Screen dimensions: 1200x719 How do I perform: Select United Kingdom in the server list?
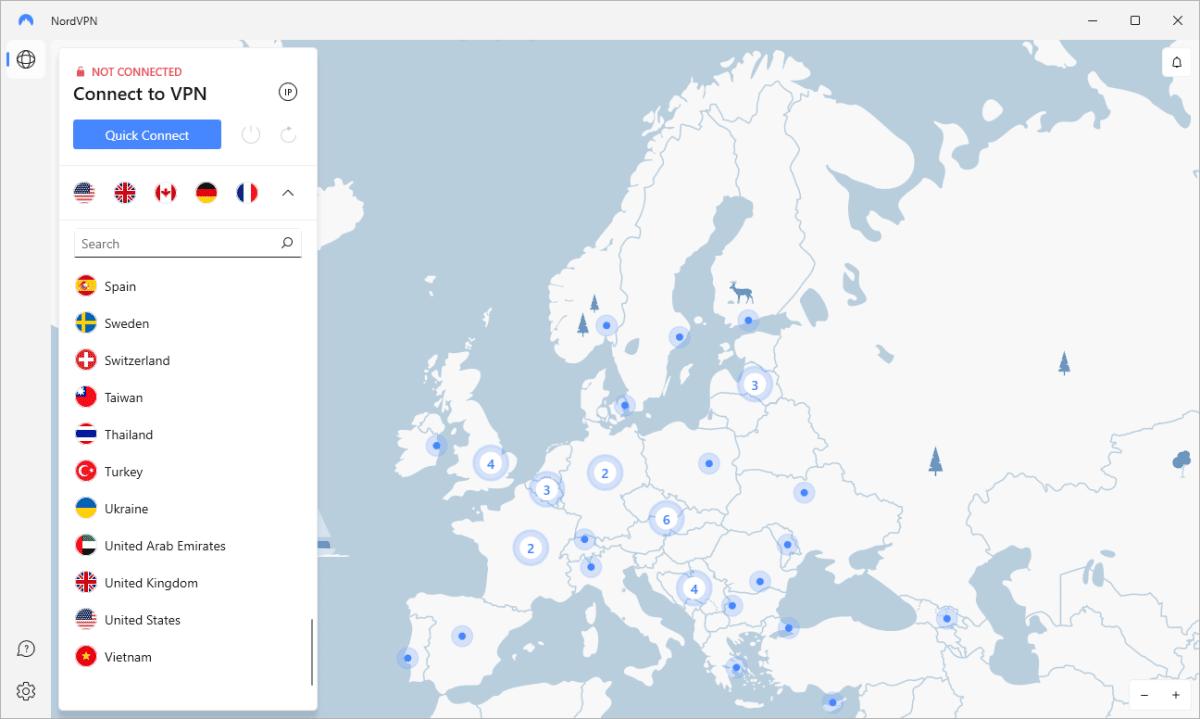pyautogui.click(x=150, y=583)
